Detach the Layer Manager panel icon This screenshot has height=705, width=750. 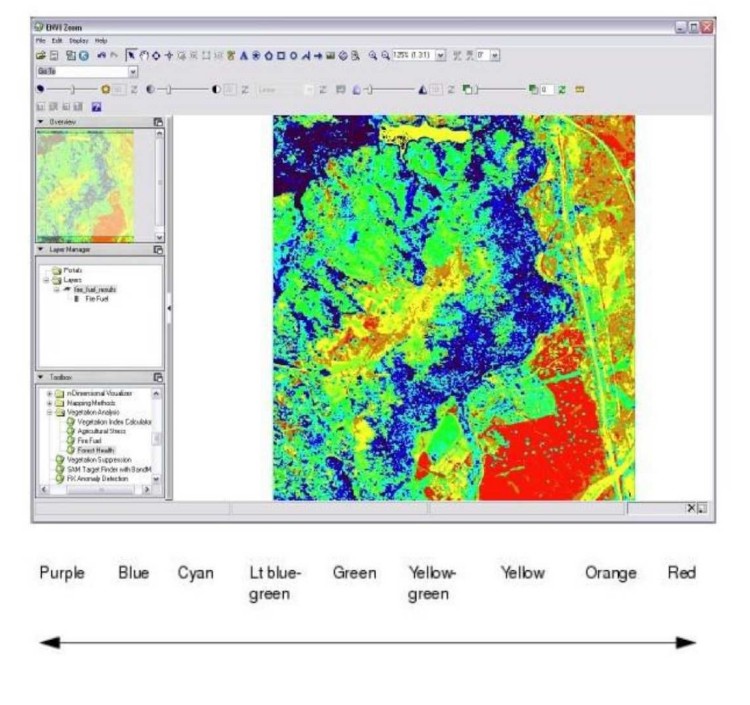(158, 249)
